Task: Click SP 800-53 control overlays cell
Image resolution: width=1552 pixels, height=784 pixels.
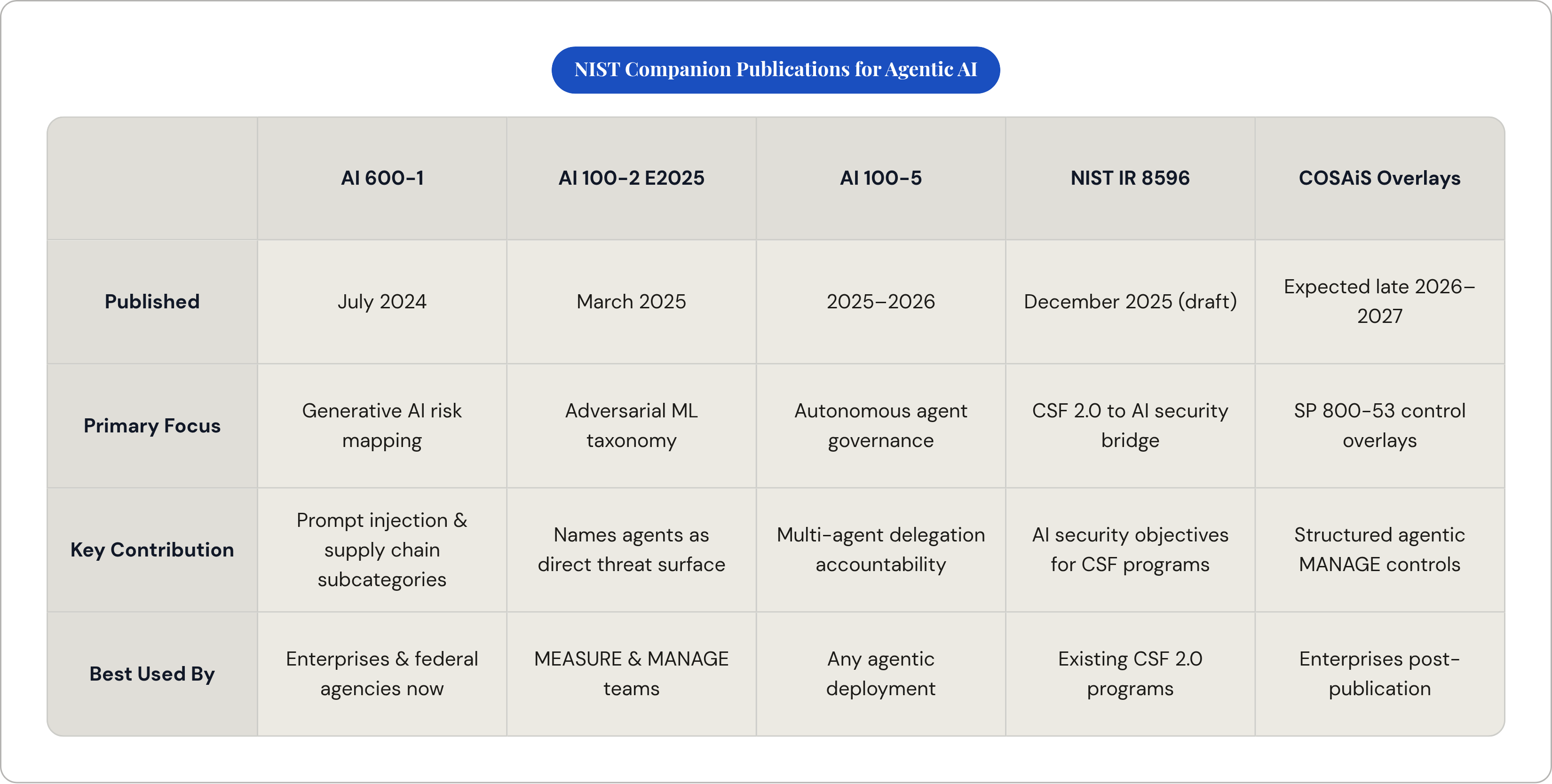Action: (x=1380, y=426)
